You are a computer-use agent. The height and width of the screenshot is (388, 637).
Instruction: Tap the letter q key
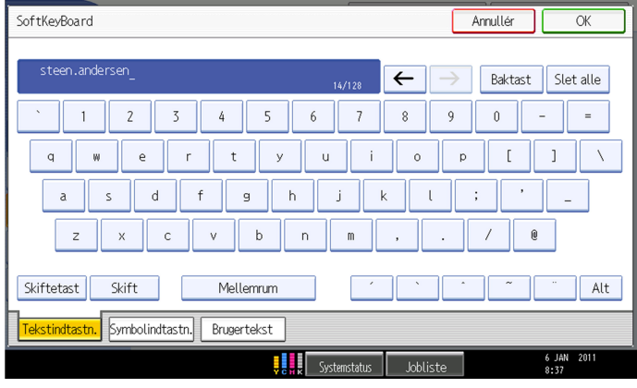(x=51, y=156)
